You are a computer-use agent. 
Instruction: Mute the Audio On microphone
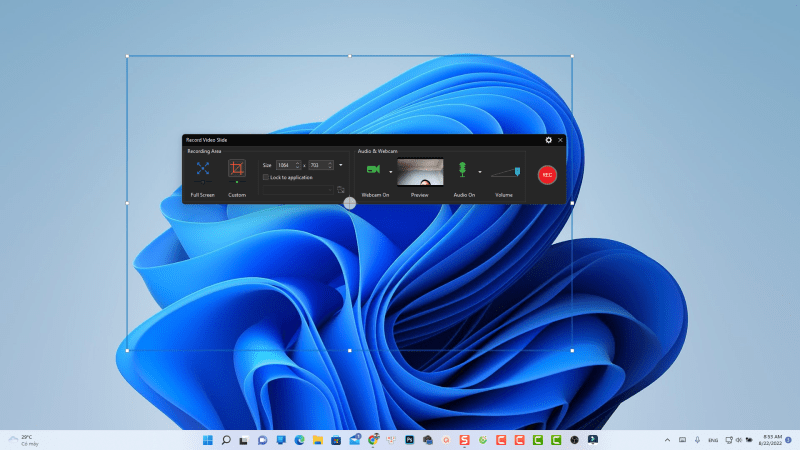pyautogui.click(x=463, y=171)
